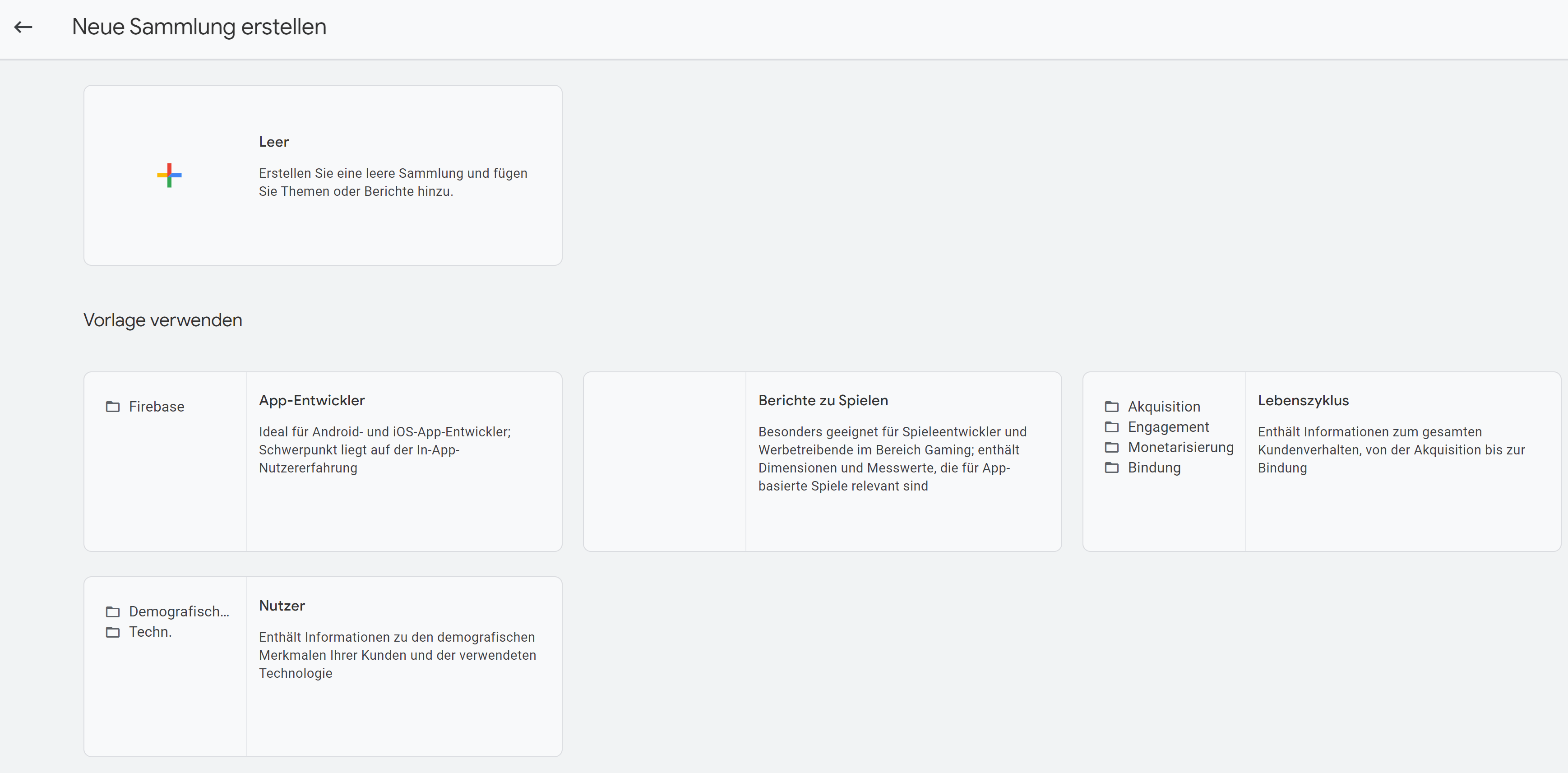The height and width of the screenshot is (773, 1568).
Task: Pick the Nutzer template title
Action: (x=282, y=606)
